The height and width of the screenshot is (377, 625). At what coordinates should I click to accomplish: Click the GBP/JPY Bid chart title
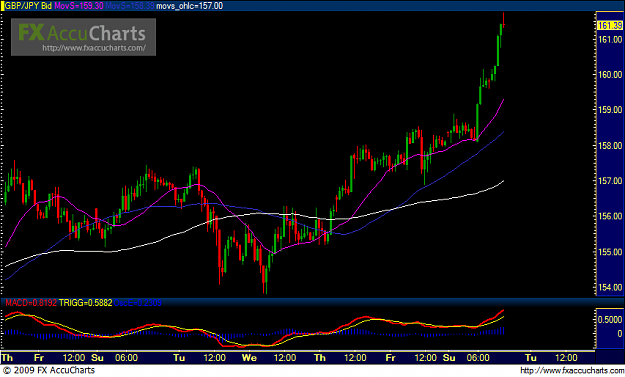[x=28, y=6]
